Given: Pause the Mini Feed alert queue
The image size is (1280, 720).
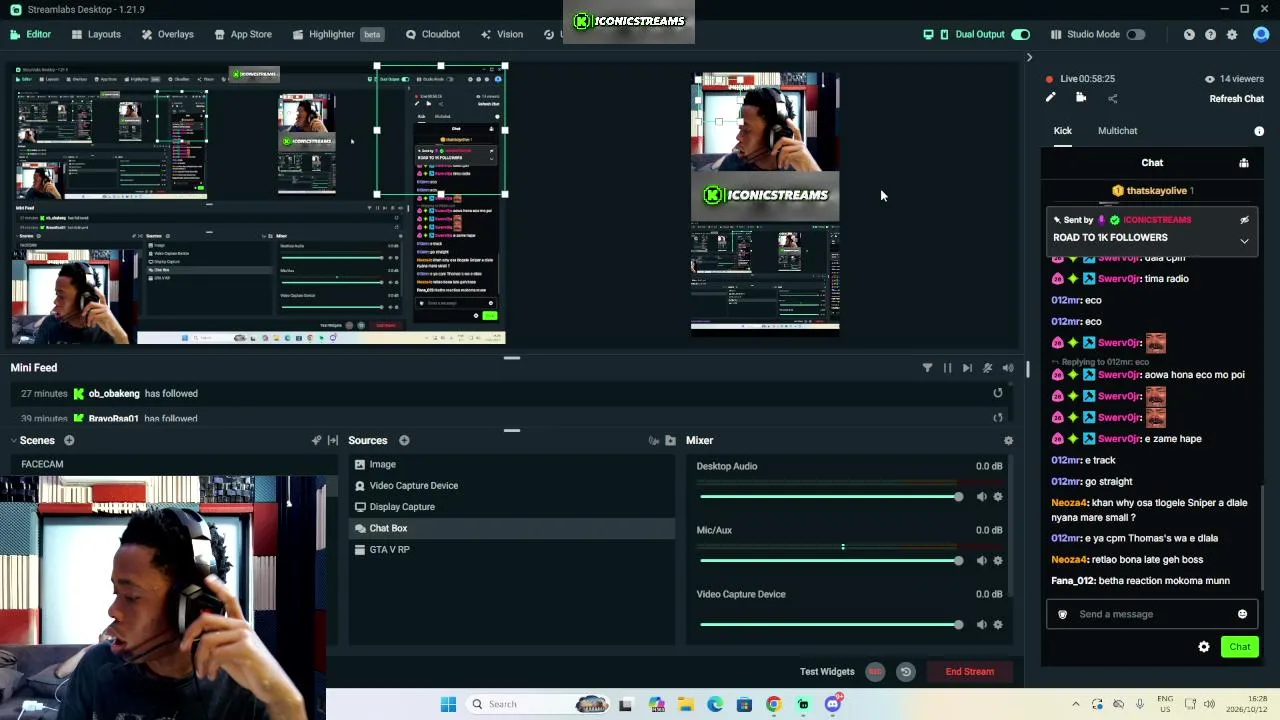Looking at the screenshot, I should [x=947, y=368].
